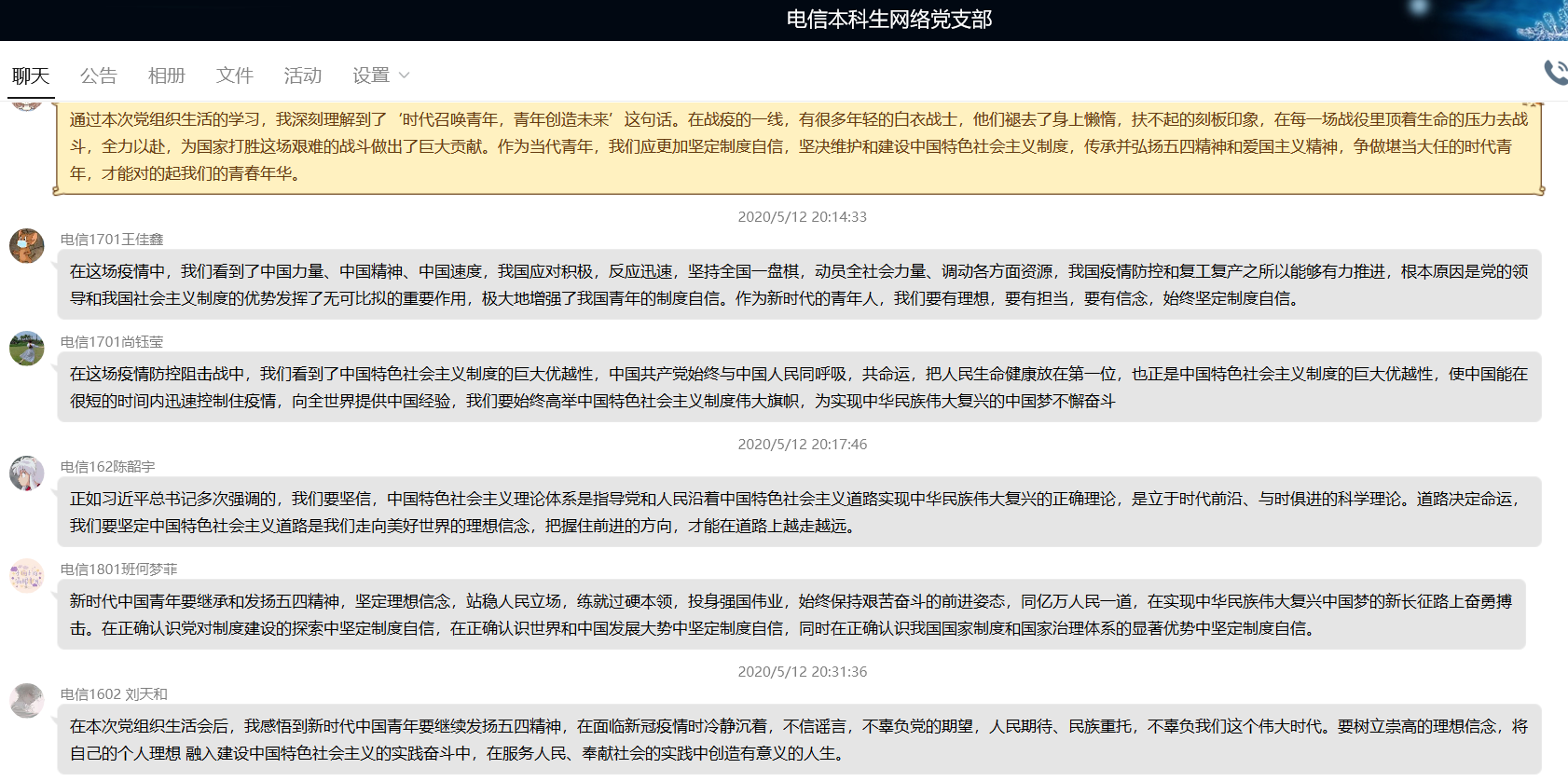The width and height of the screenshot is (1568, 782).
Task: Click sender name 电信1602 刘天和
Action: click(x=115, y=694)
